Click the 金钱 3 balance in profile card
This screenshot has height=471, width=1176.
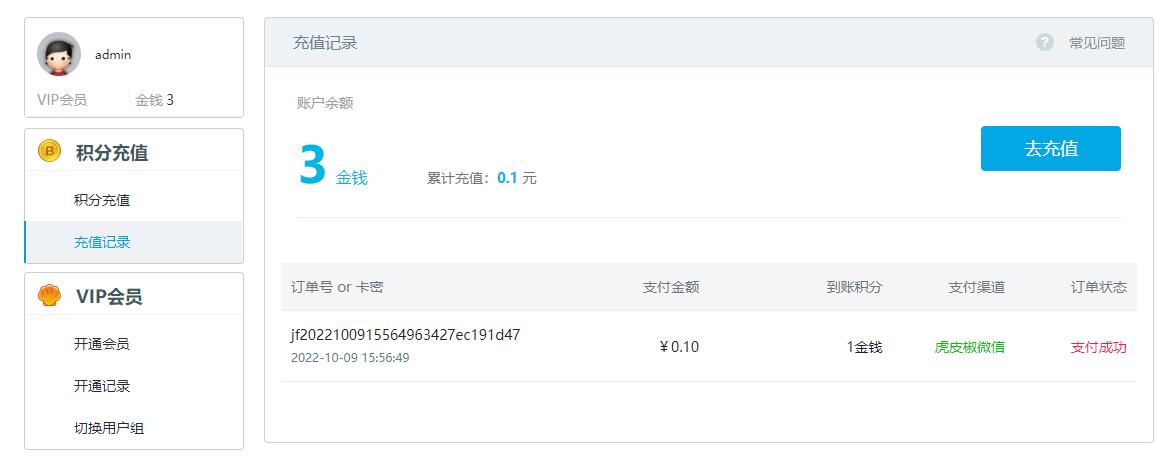click(x=154, y=100)
